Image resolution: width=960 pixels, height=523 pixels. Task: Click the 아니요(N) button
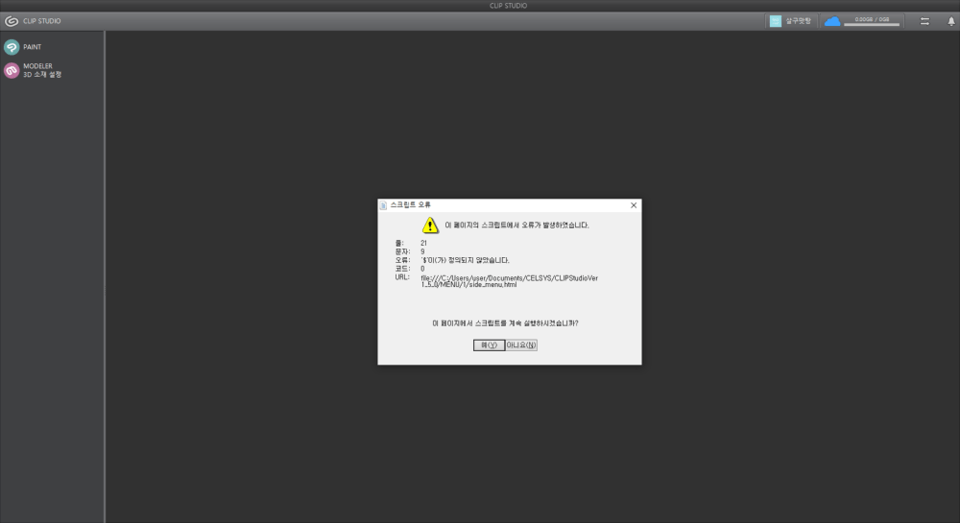522,345
